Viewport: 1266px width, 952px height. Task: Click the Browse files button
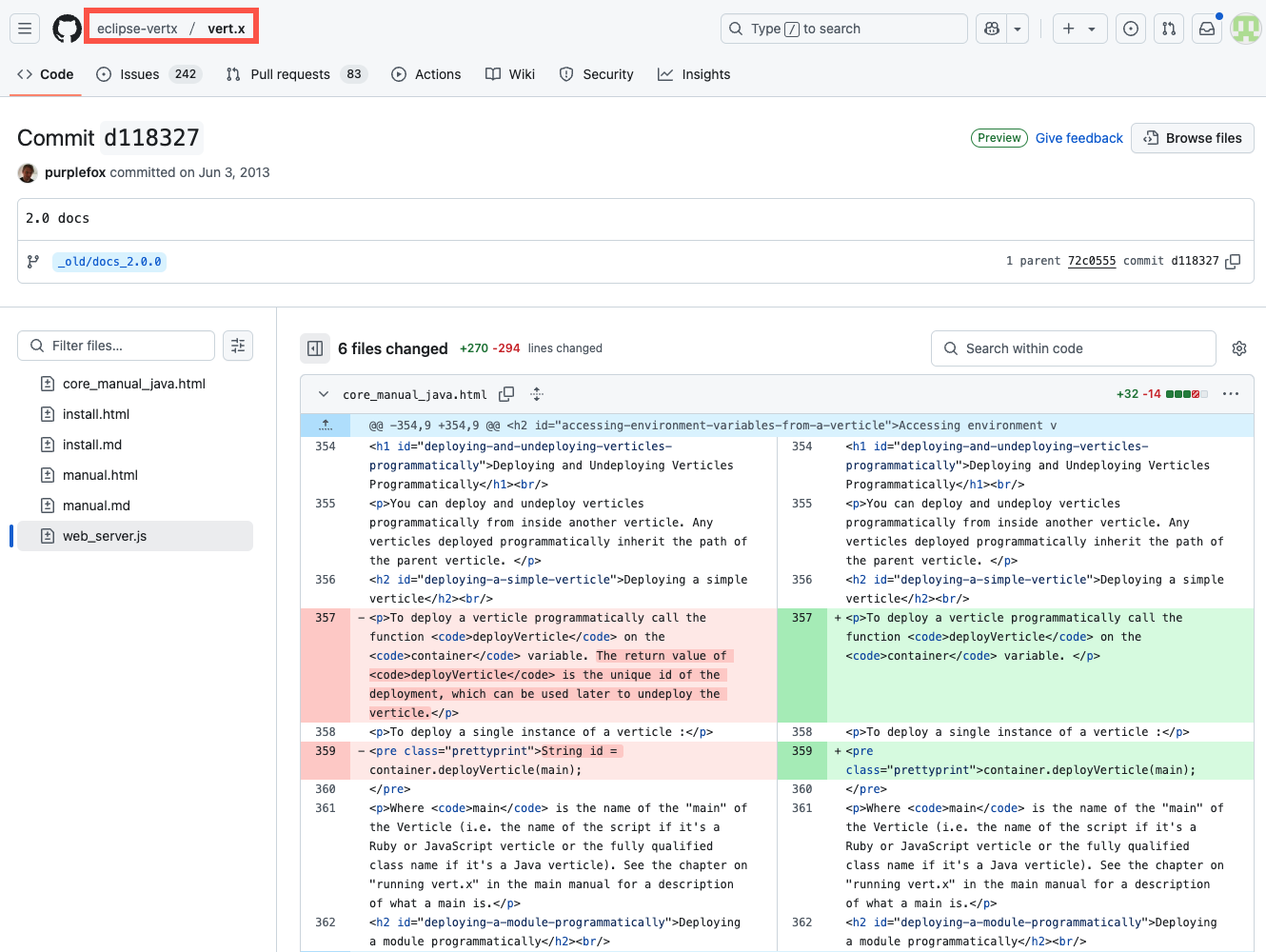point(1192,138)
